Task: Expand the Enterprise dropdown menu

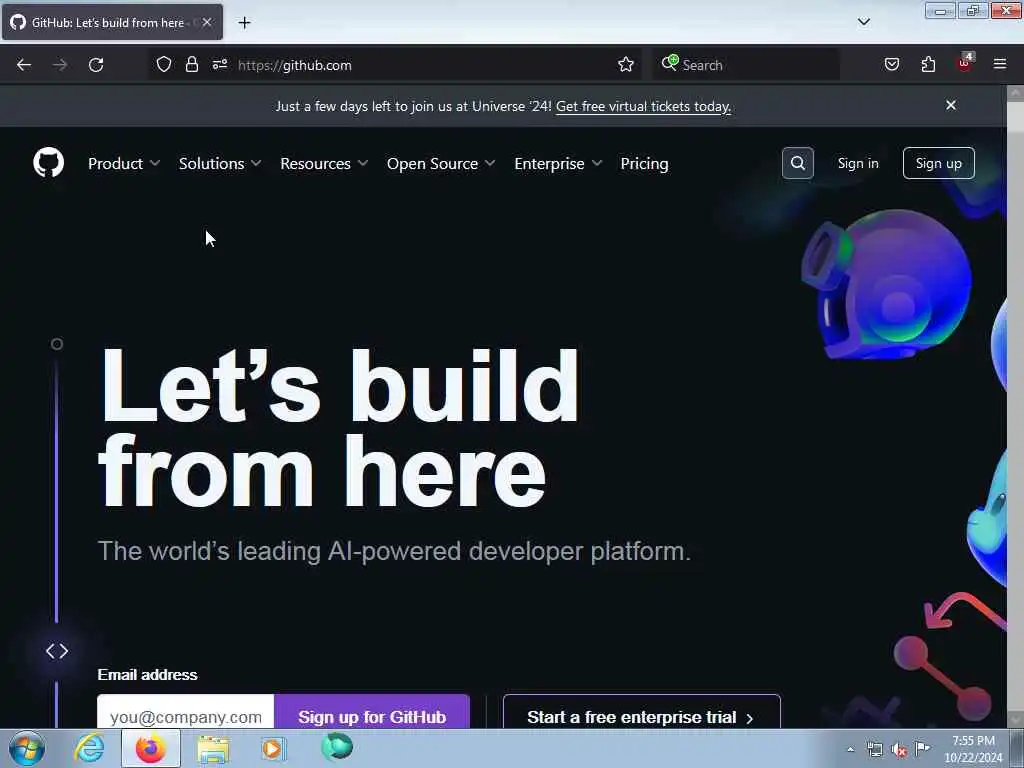Action: [558, 163]
